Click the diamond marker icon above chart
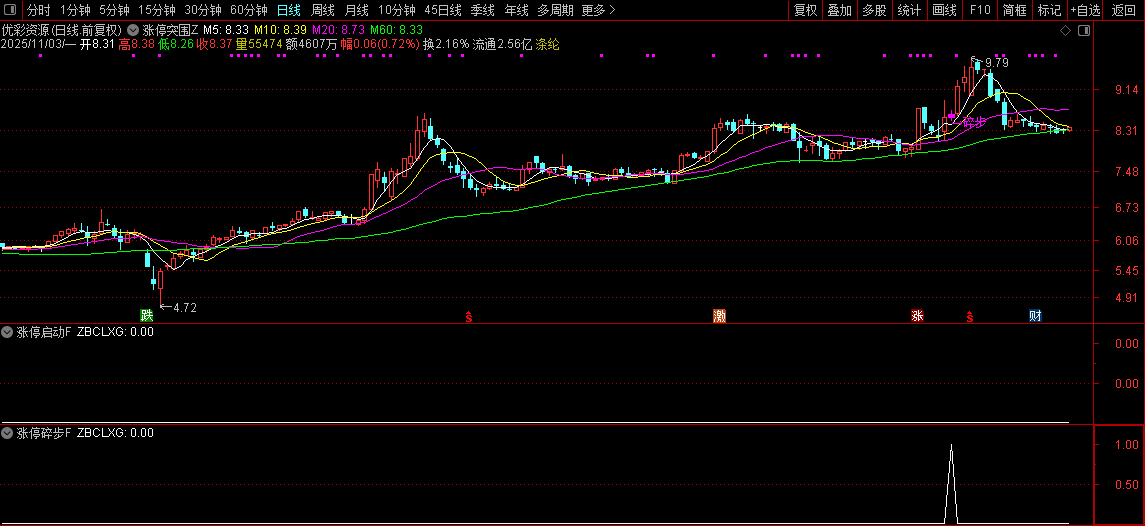The image size is (1145, 526). (1065, 30)
